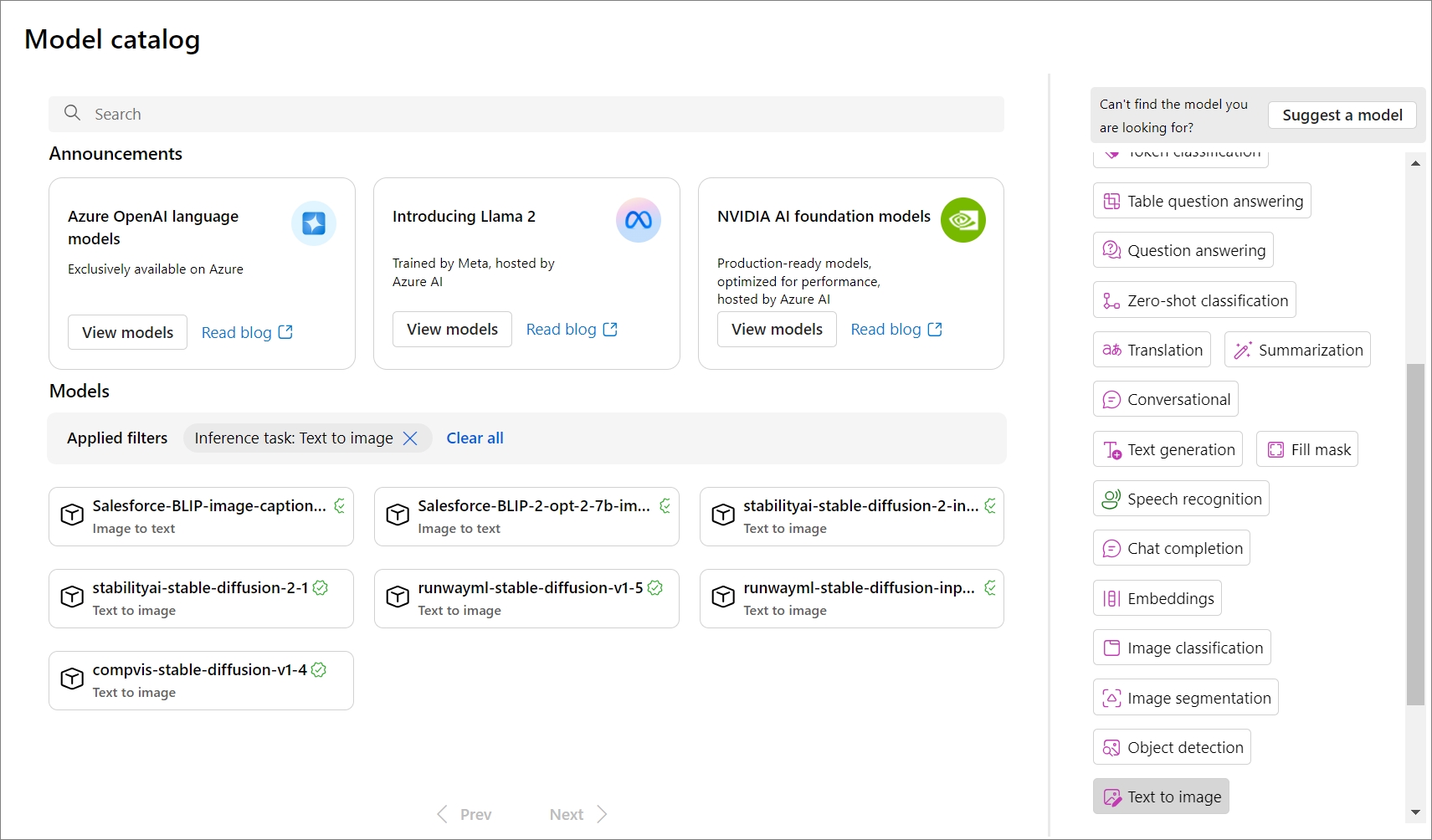This screenshot has width=1432, height=840.
Task: Click verified badge on runwayml-stable-diffusion-inp card
Action: coord(991,587)
